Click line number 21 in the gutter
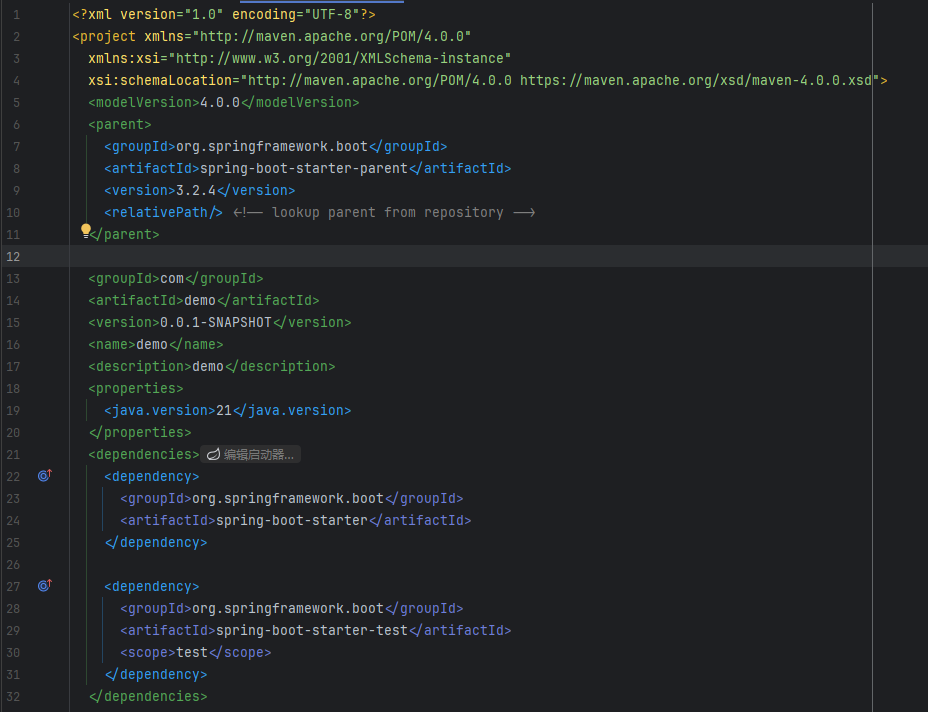This screenshot has width=928, height=712. [13, 453]
